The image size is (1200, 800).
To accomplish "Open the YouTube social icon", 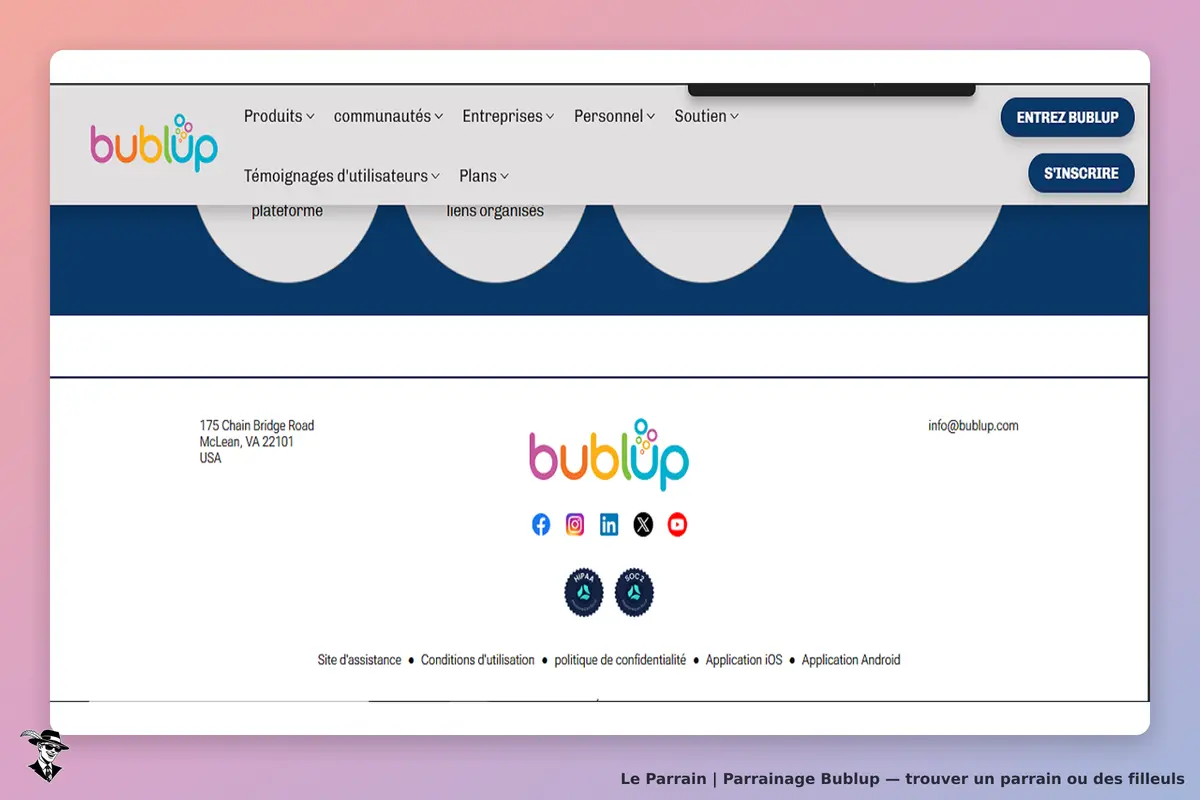I will [x=677, y=525].
